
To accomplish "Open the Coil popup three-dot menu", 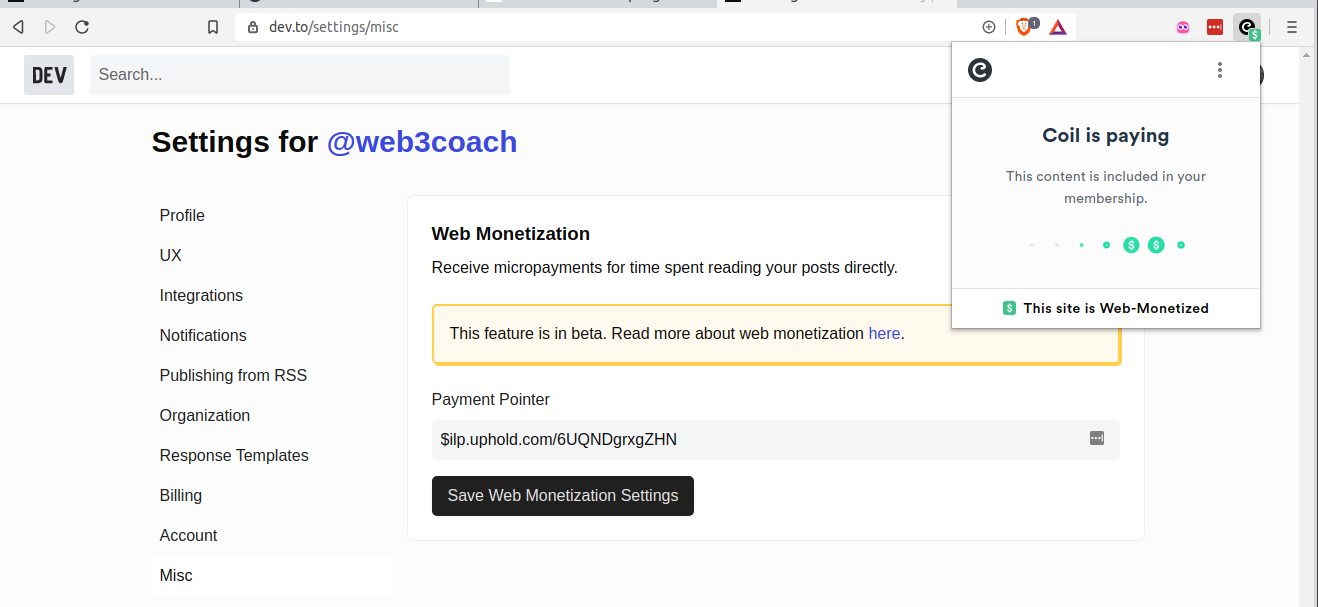I will tap(1219, 70).
